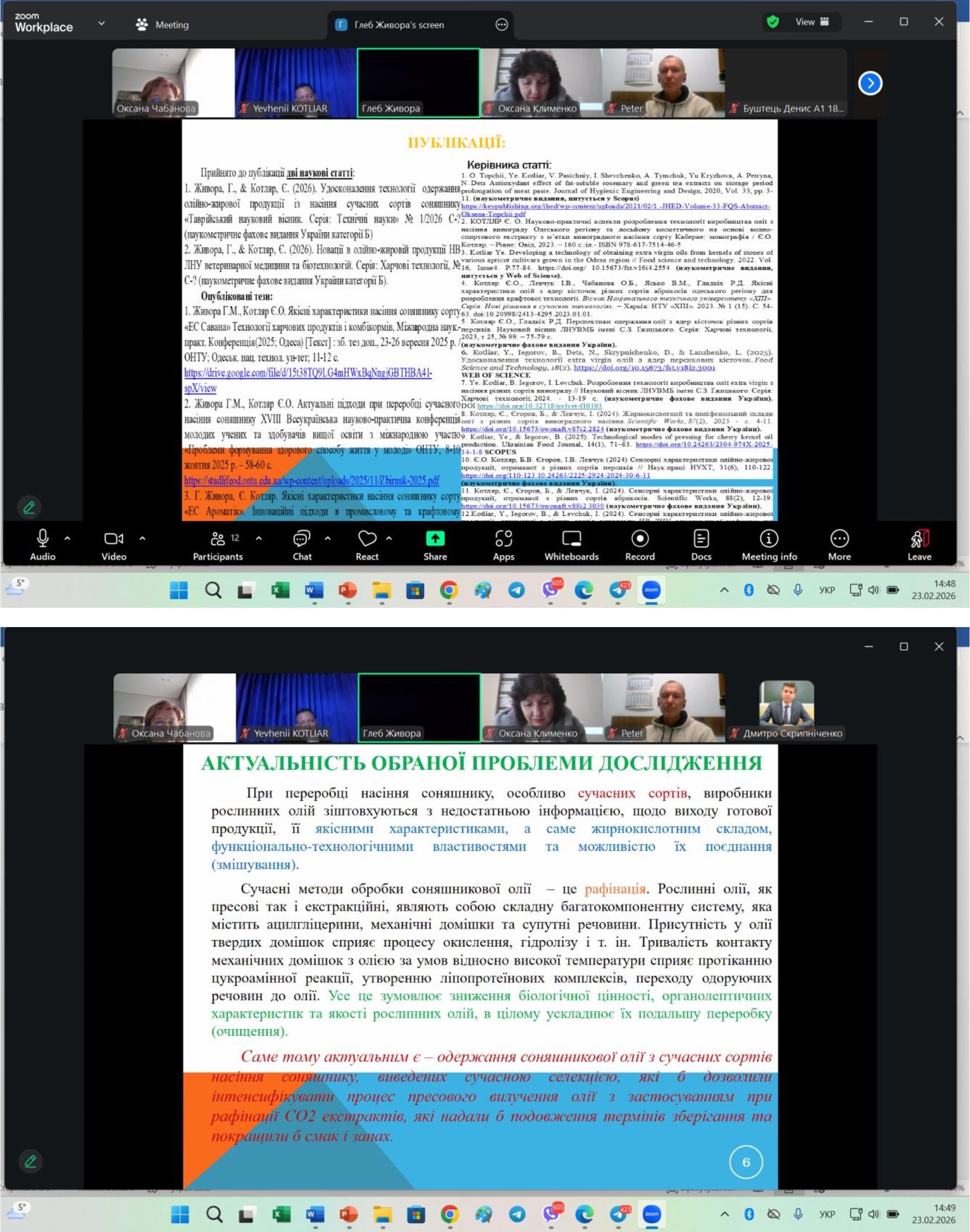
Task: Open the View layout menu
Action: tap(812, 22)
